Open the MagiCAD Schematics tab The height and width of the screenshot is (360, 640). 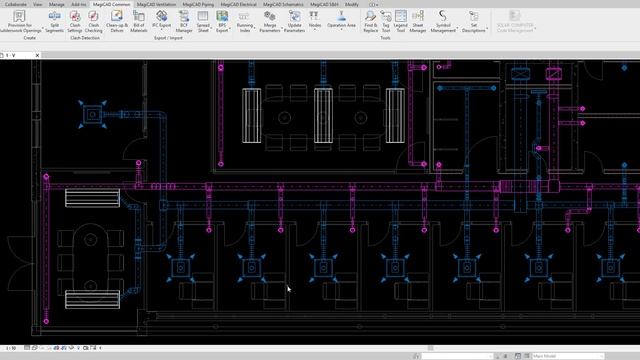point(283,4)
